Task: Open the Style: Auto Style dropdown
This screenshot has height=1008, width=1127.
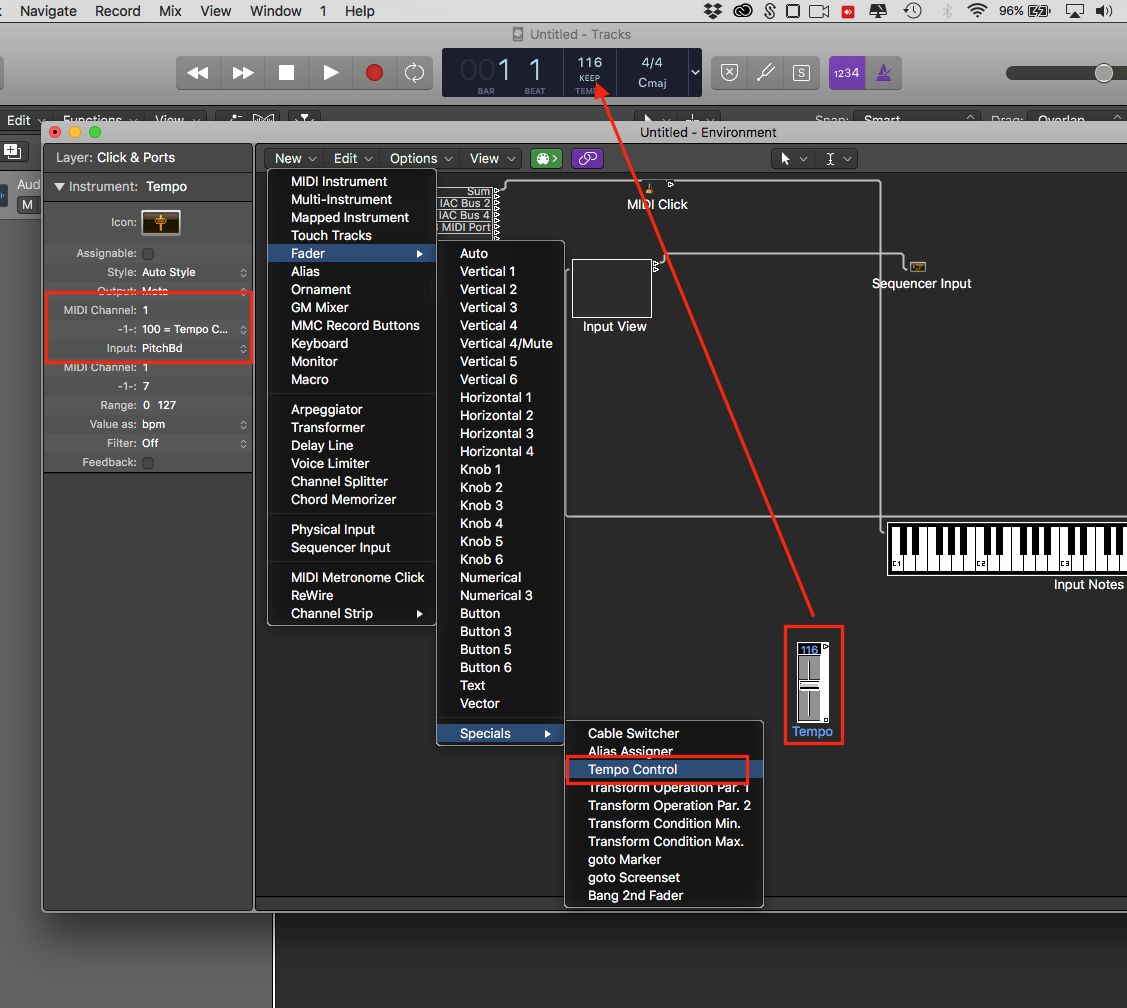Action: point(194,272)
